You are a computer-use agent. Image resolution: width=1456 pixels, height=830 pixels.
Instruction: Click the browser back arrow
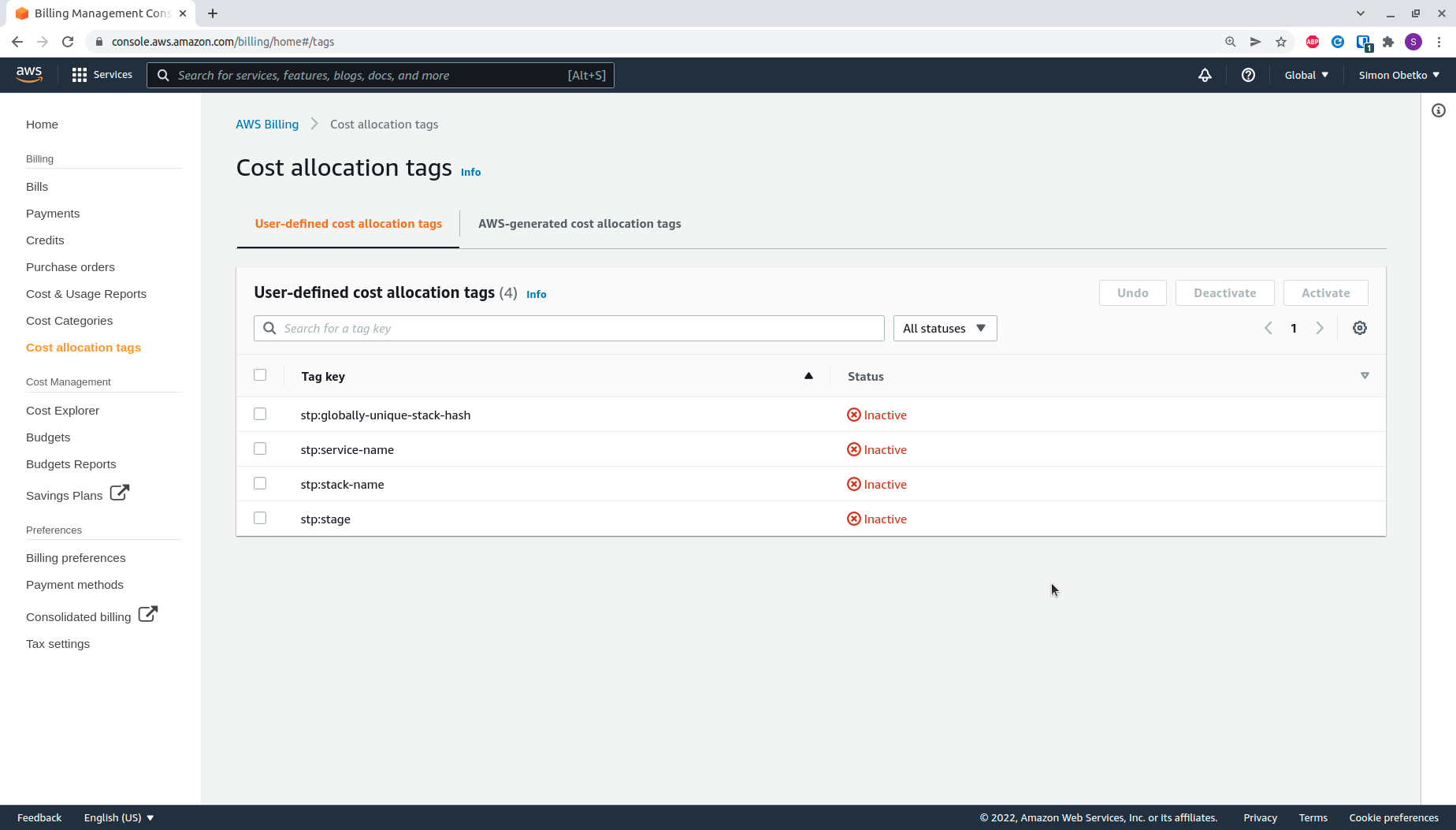coord(17,42)
